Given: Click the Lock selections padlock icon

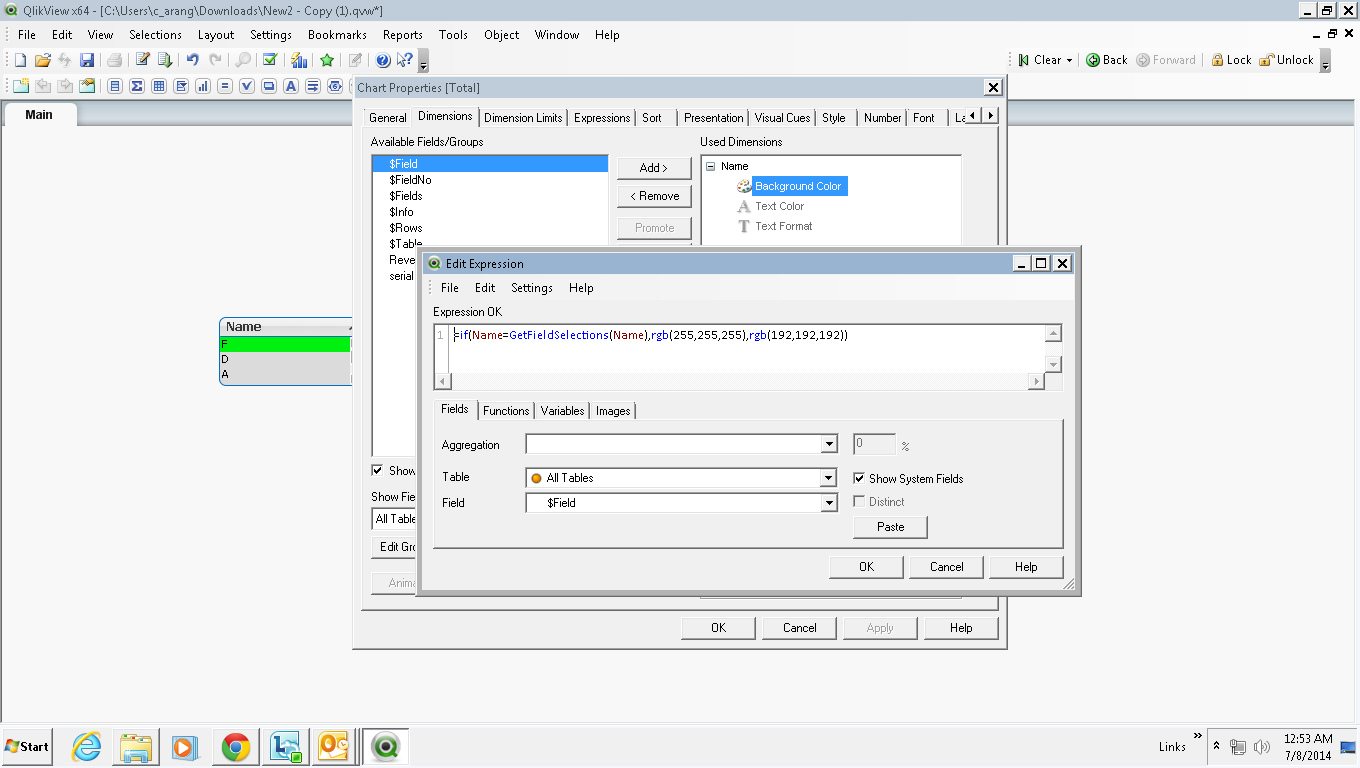Looking at the screenshot, I should (x=1217, y=60).
